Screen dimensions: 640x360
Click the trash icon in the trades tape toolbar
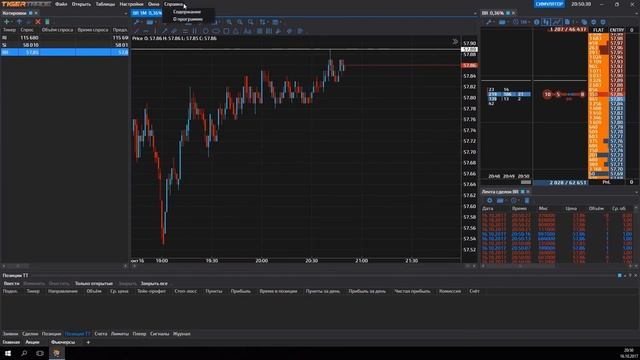tap(527, 200)
